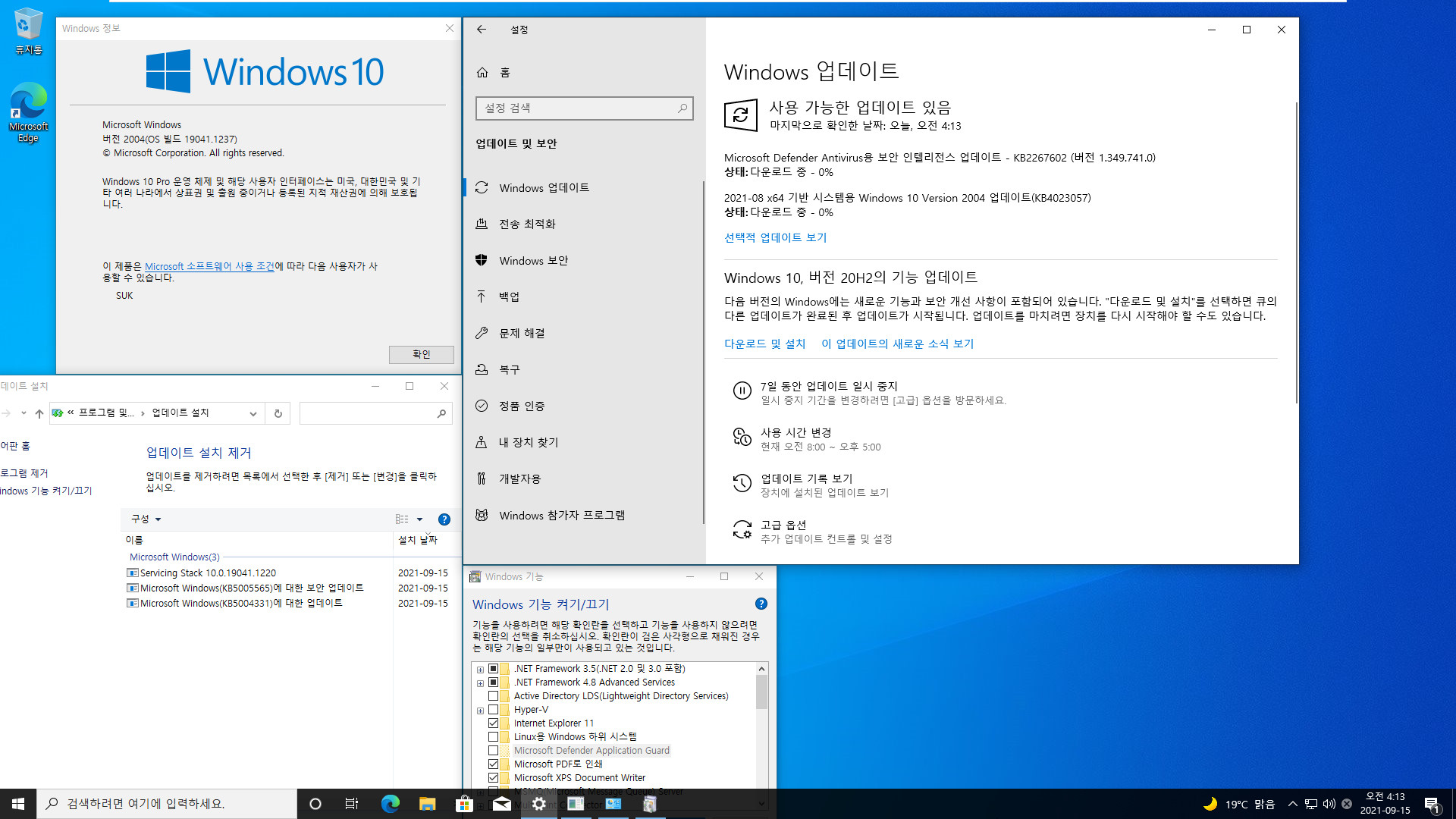
Task: Open 정품 인증 settings page
Action: point(584,406)
